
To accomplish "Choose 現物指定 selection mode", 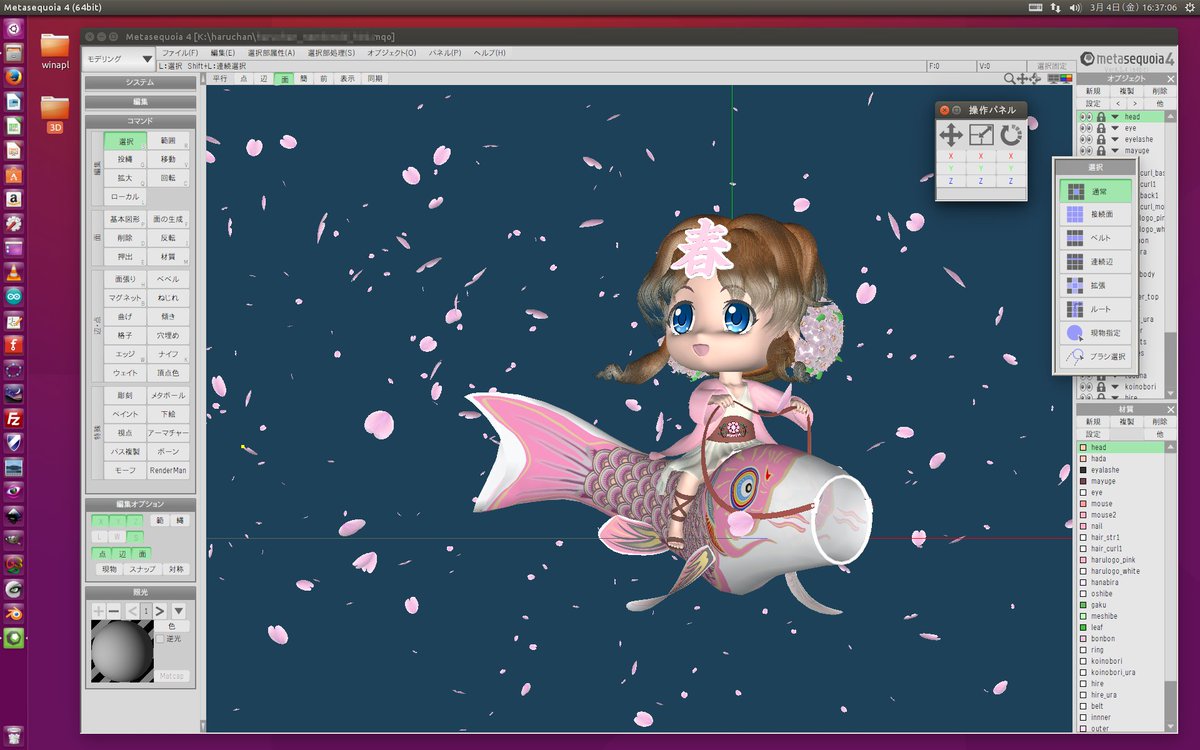I will tap(1095, 333).
